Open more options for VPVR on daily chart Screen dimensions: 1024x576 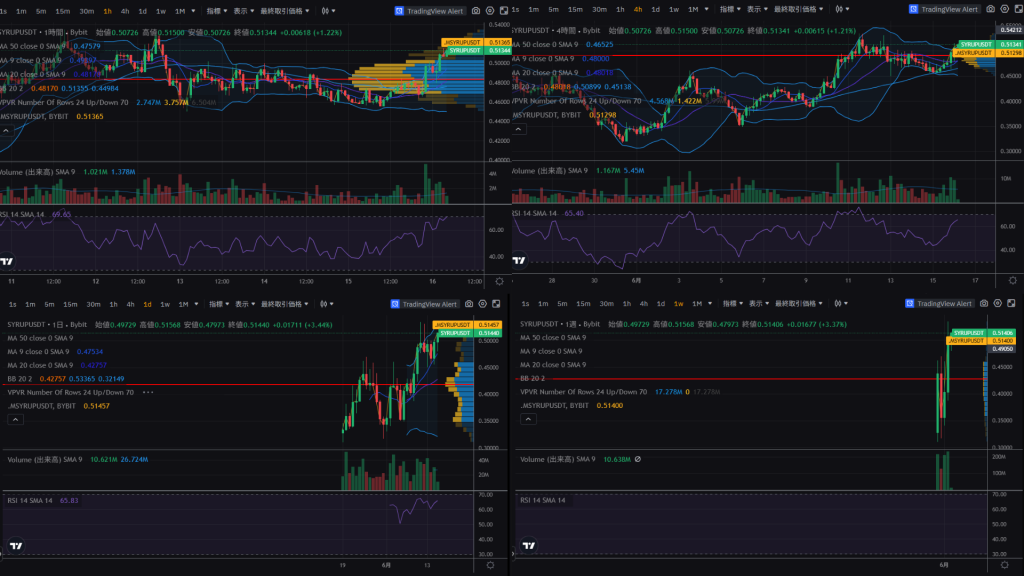pos(148,392)
